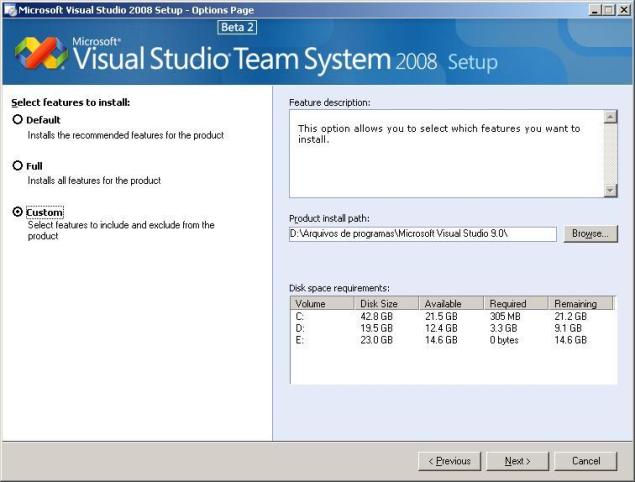Image resolution: width=635 pixels, height=482 pixels.
Task: Select the Full installation option
Action: [x=18, y=166]
